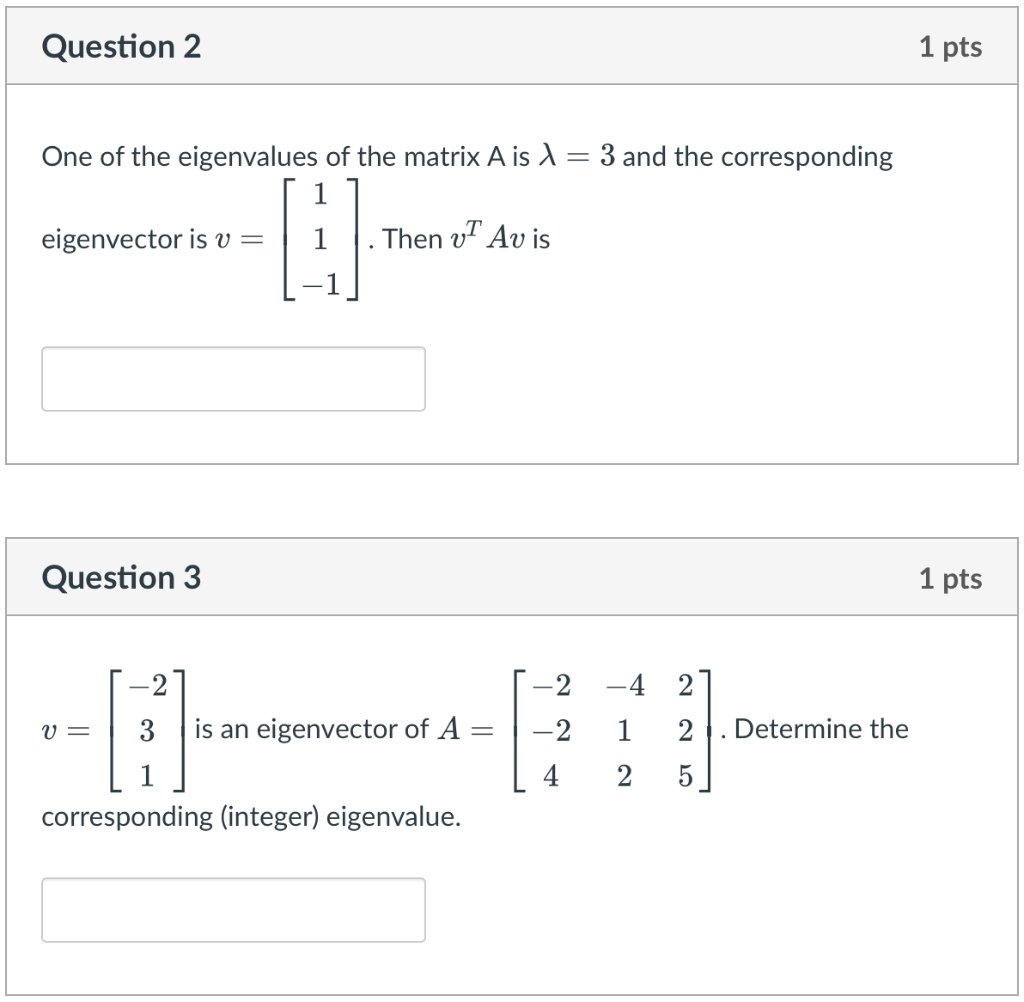This screenshot has height=1002, width=1024.
Task: Click the λ = 3 expression
Action: pyautogui.click(x=577, y=155)
